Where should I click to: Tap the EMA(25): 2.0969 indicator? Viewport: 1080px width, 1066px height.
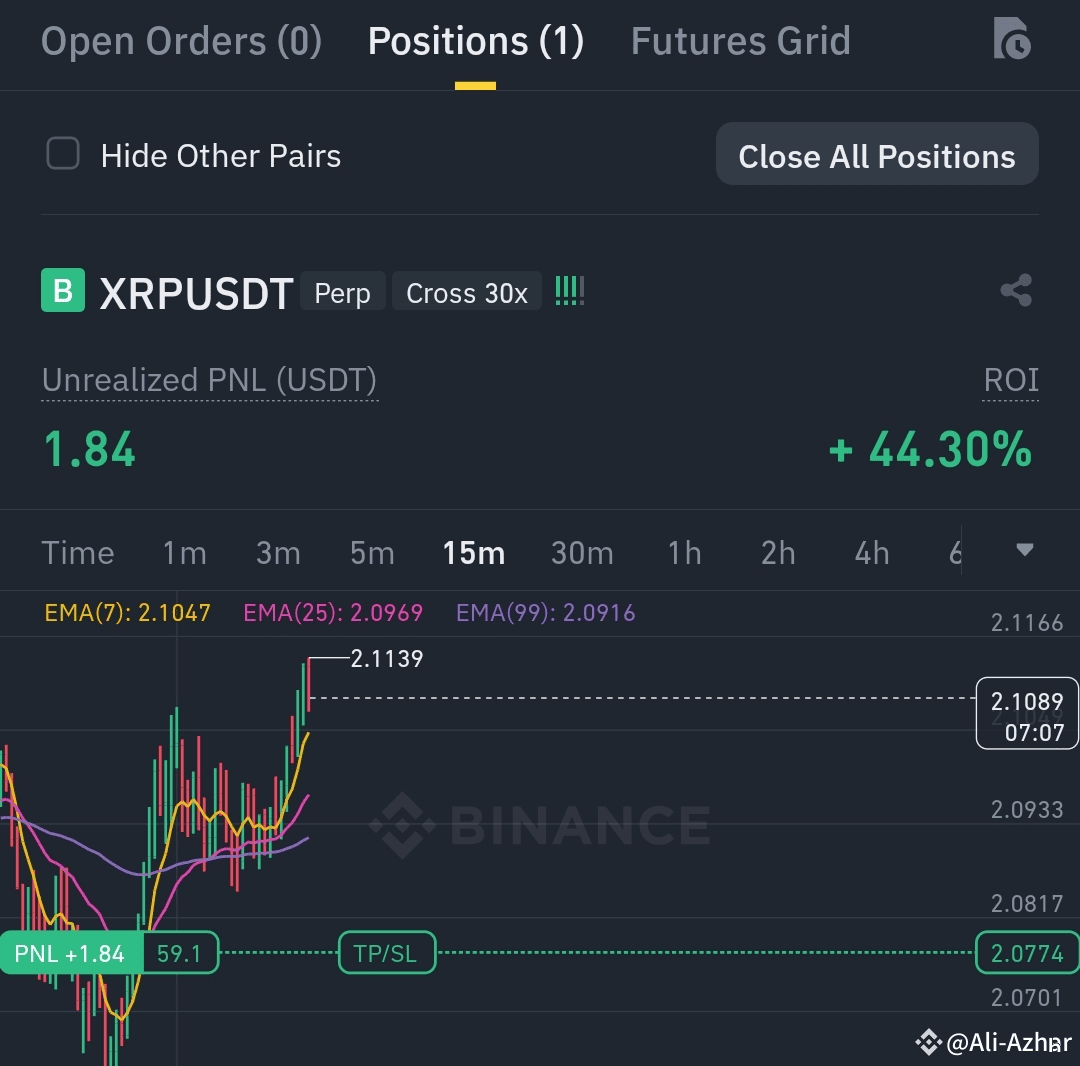[333, 612]
